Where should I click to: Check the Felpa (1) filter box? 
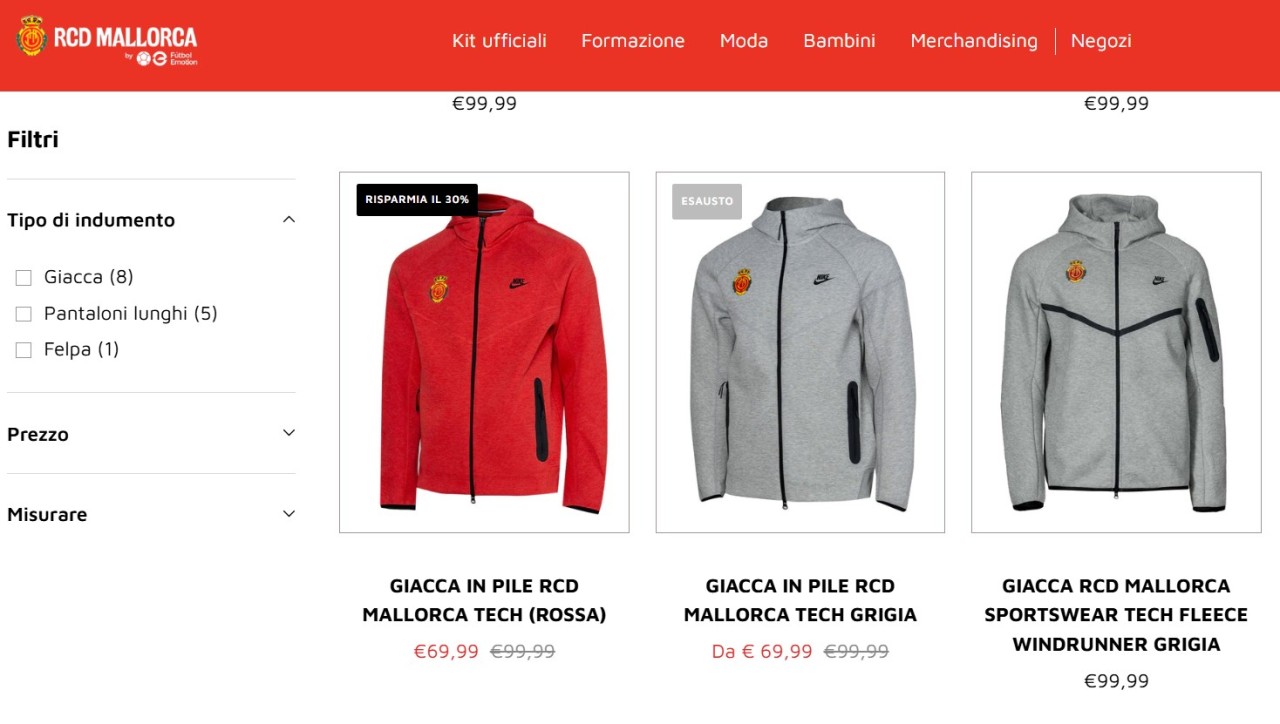(24, 350)
